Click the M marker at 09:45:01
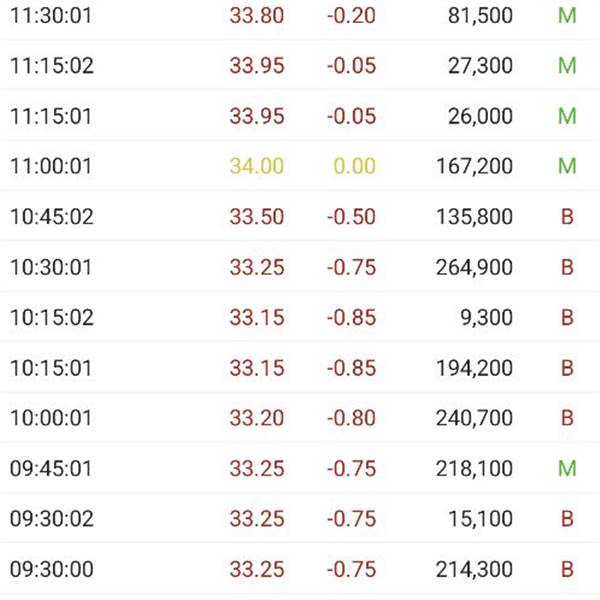 pos(567,468)
